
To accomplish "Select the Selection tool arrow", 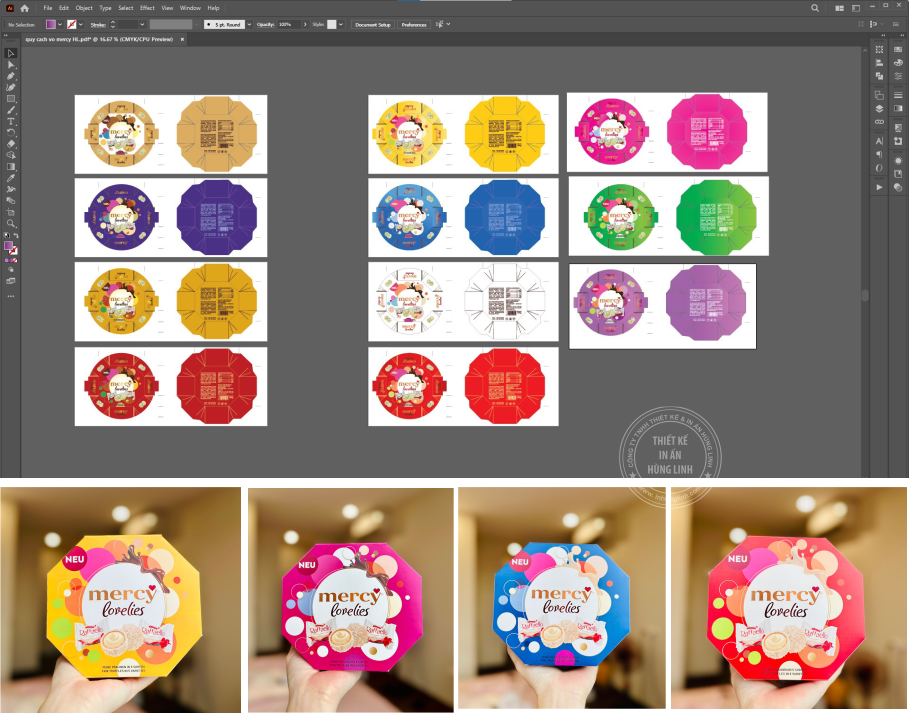I will click(x=10, y=53).
